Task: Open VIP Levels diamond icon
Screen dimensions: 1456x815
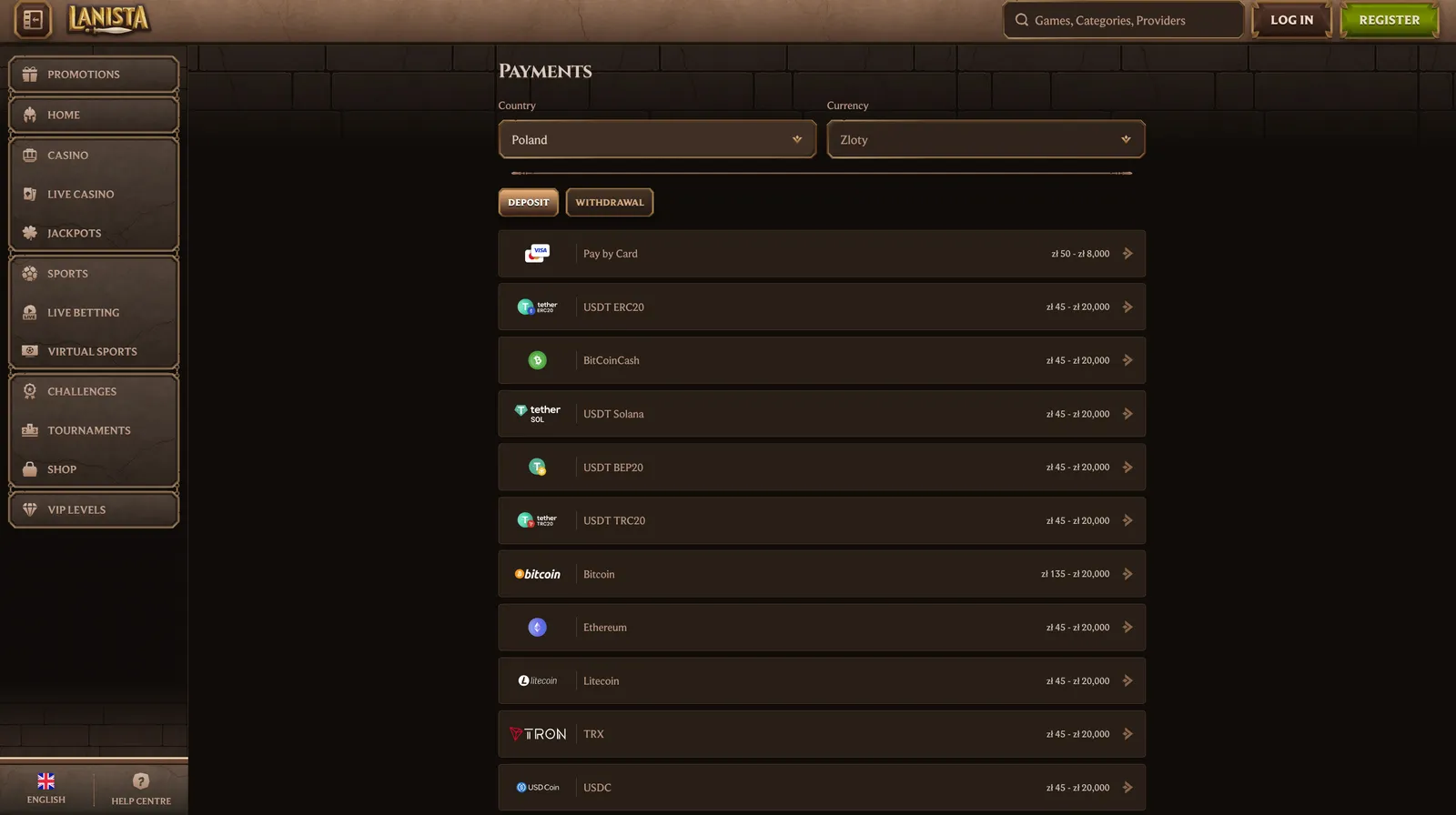Action: [30, 509]
